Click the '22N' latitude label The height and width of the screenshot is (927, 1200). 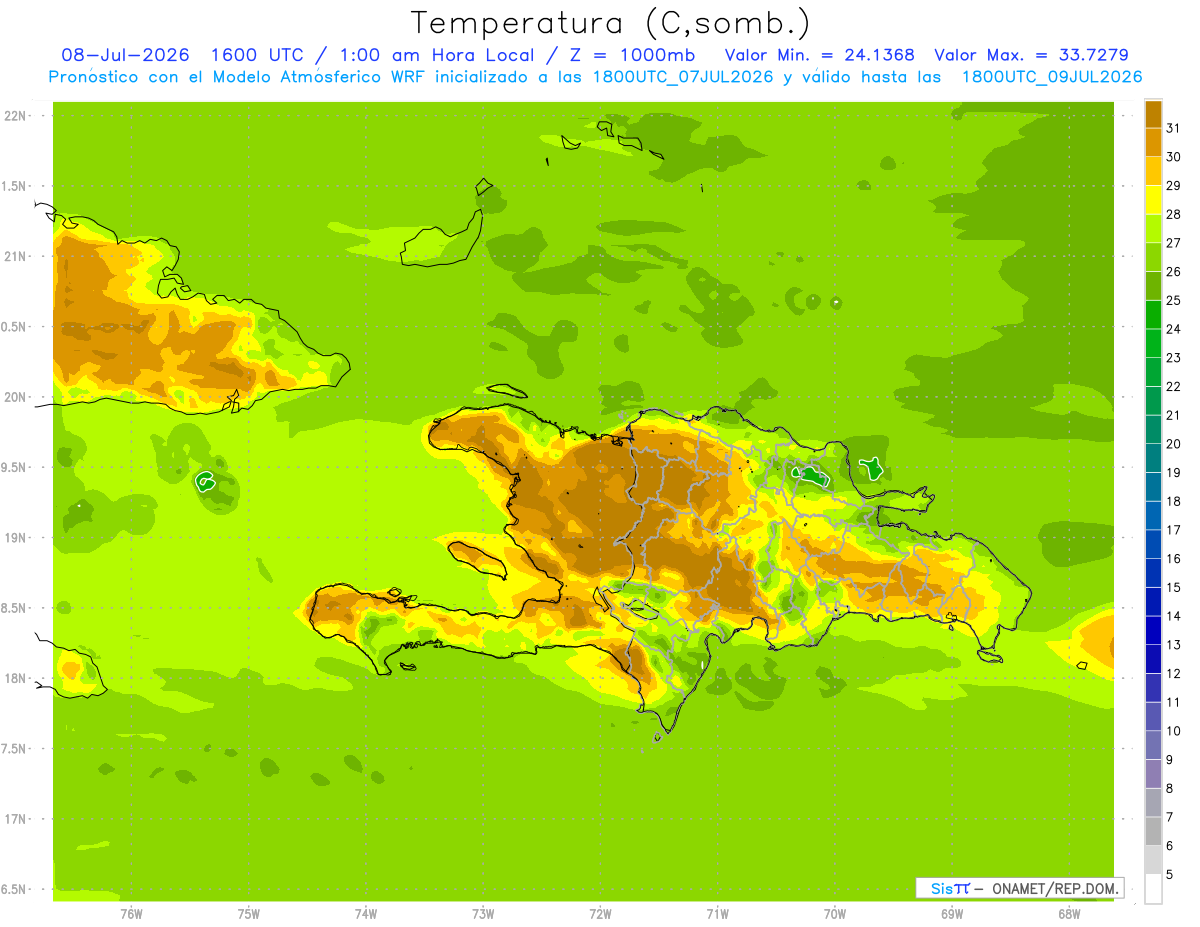click(14, 115)
